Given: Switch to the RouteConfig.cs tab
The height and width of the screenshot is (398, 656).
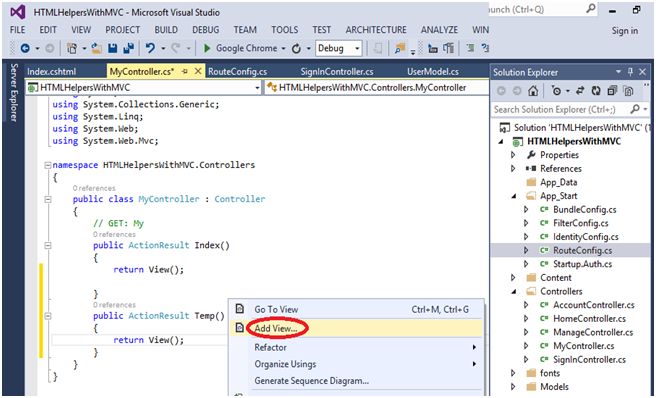Looking at the screenshot, I should (237, 72).
